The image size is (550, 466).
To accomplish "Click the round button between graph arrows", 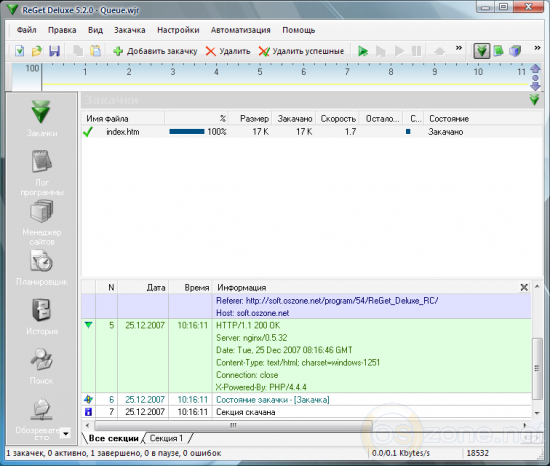I will pyautogui.click(x=535, y=77).
